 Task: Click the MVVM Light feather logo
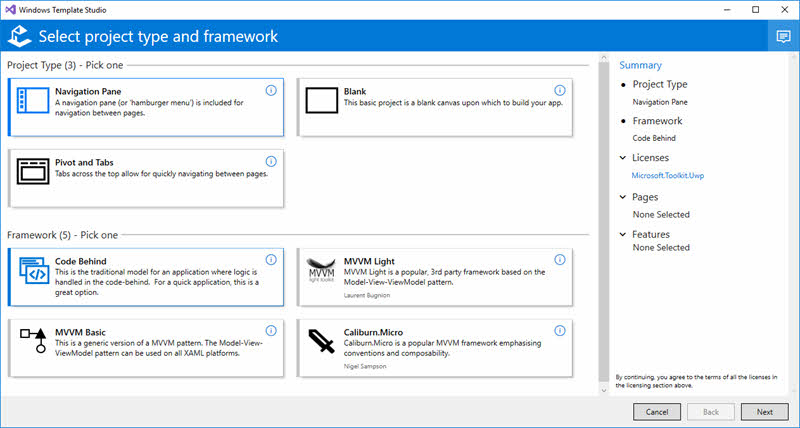[321, 270]
